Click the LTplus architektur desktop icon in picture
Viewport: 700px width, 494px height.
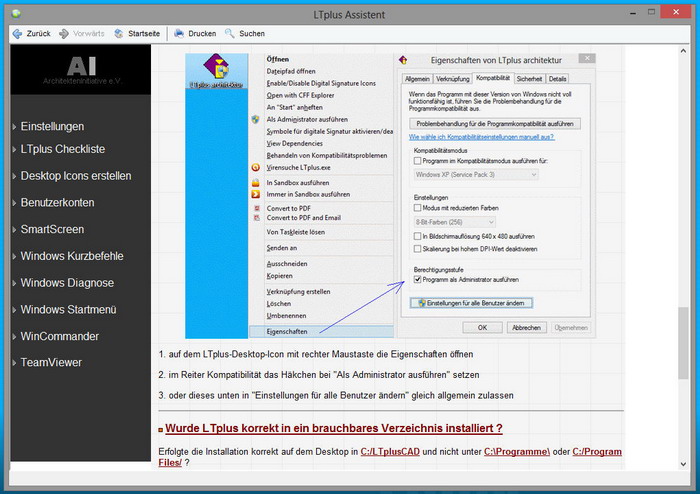click(x=217, y=71)
